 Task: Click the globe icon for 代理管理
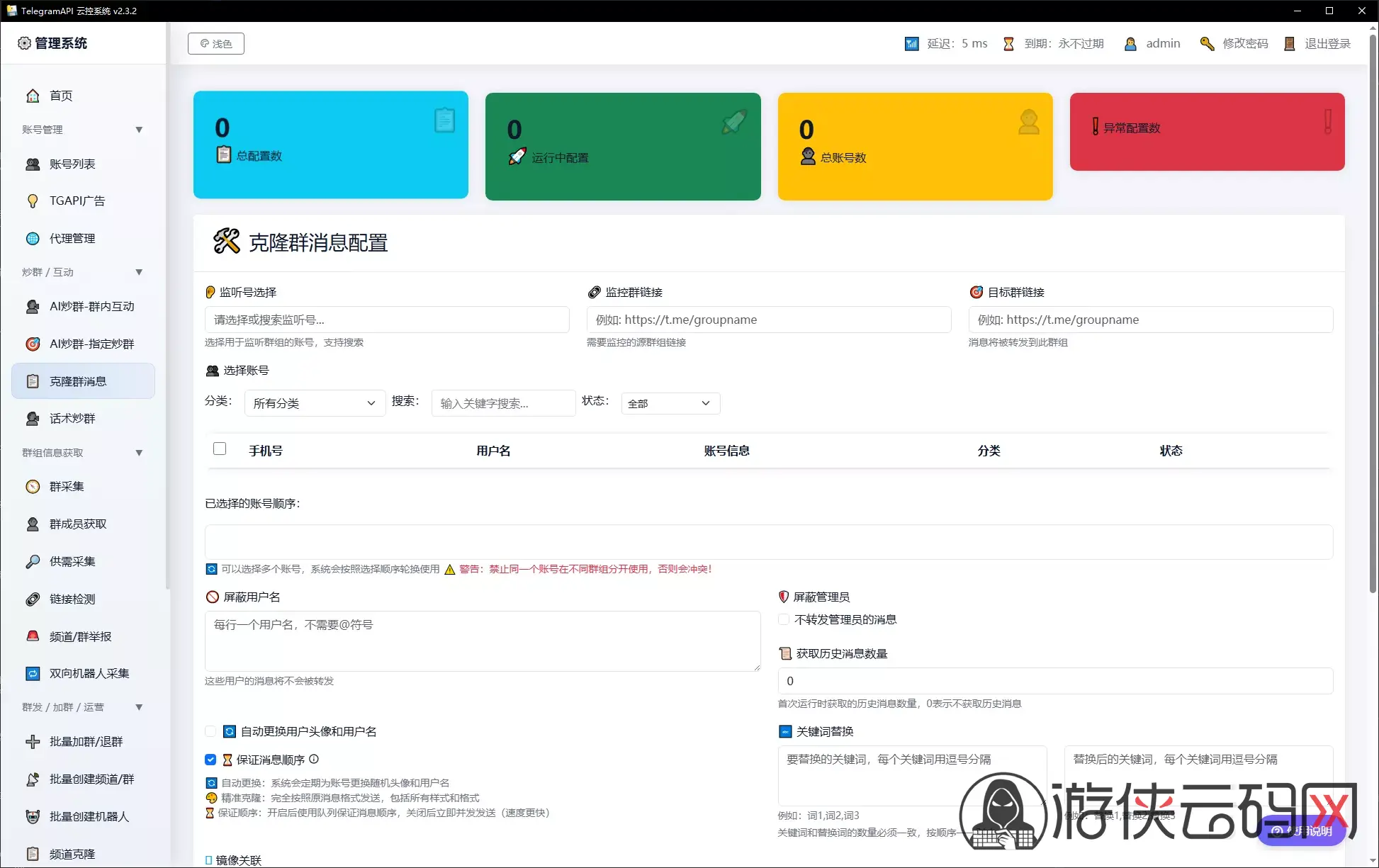pyautogui.click(x=33, y=239)
